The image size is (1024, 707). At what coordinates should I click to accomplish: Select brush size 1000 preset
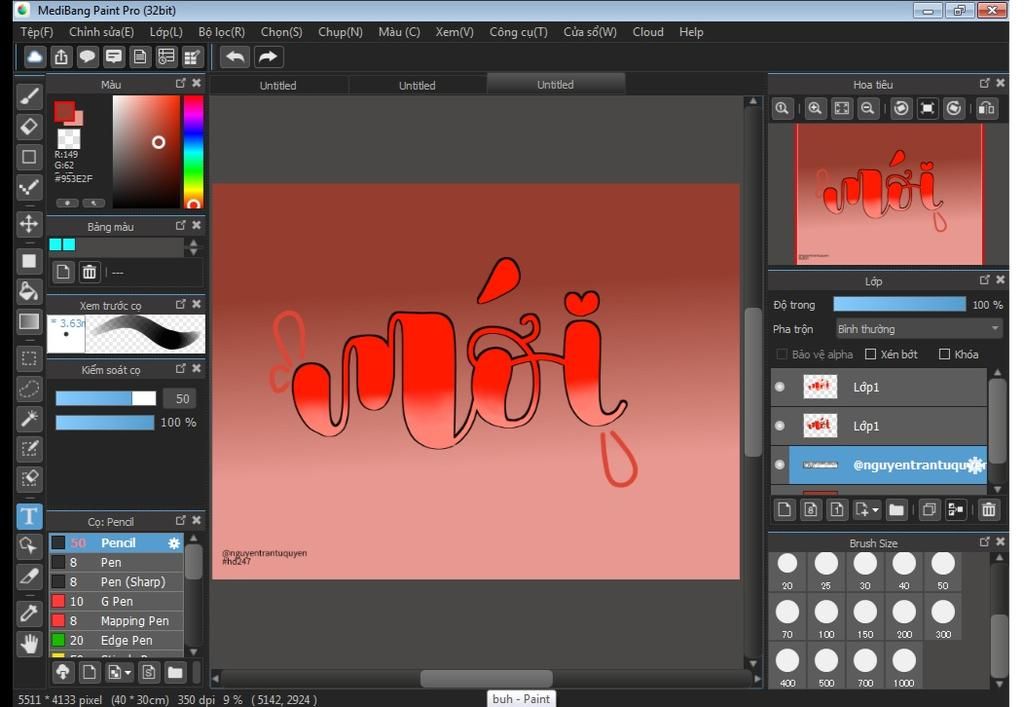[904, 668]
